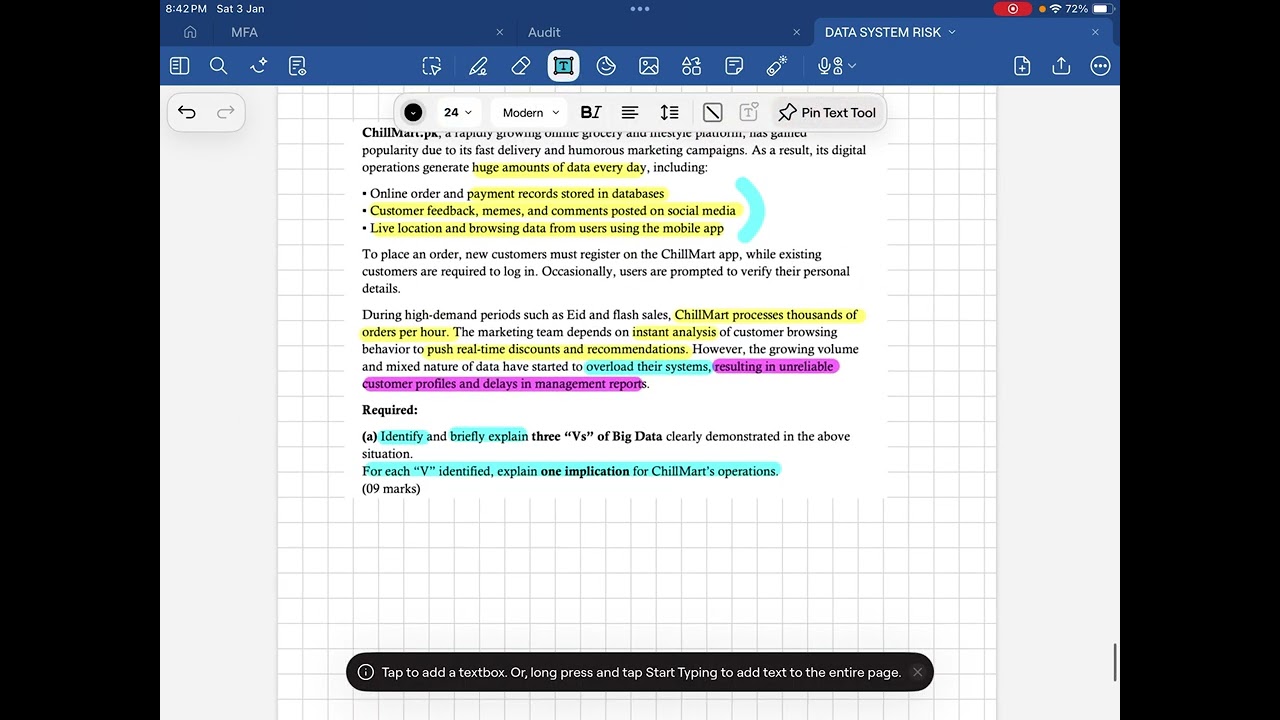Expand the microphone options chevron

(852, 66)
